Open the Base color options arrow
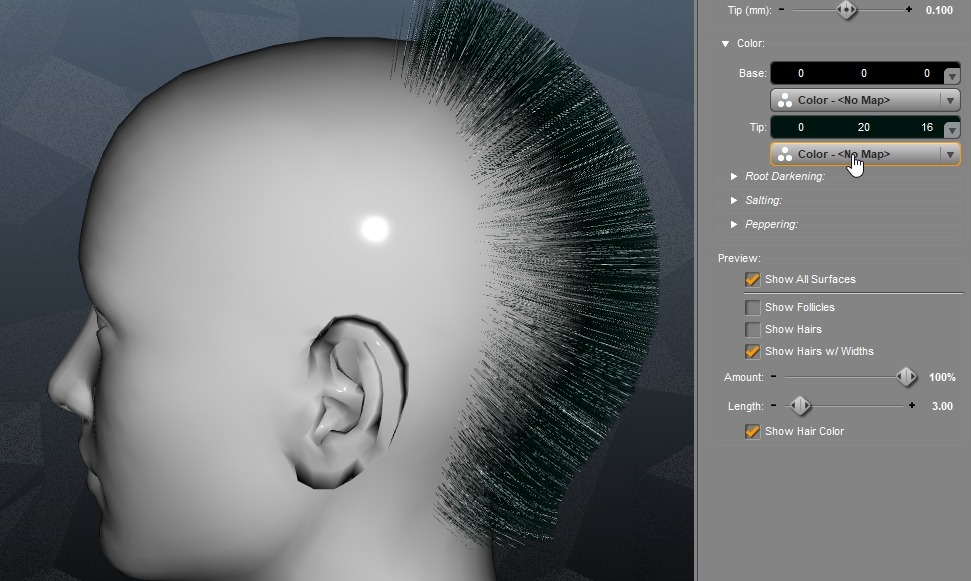The height and width of the screenshot is (581, 971). coord(952,76)
